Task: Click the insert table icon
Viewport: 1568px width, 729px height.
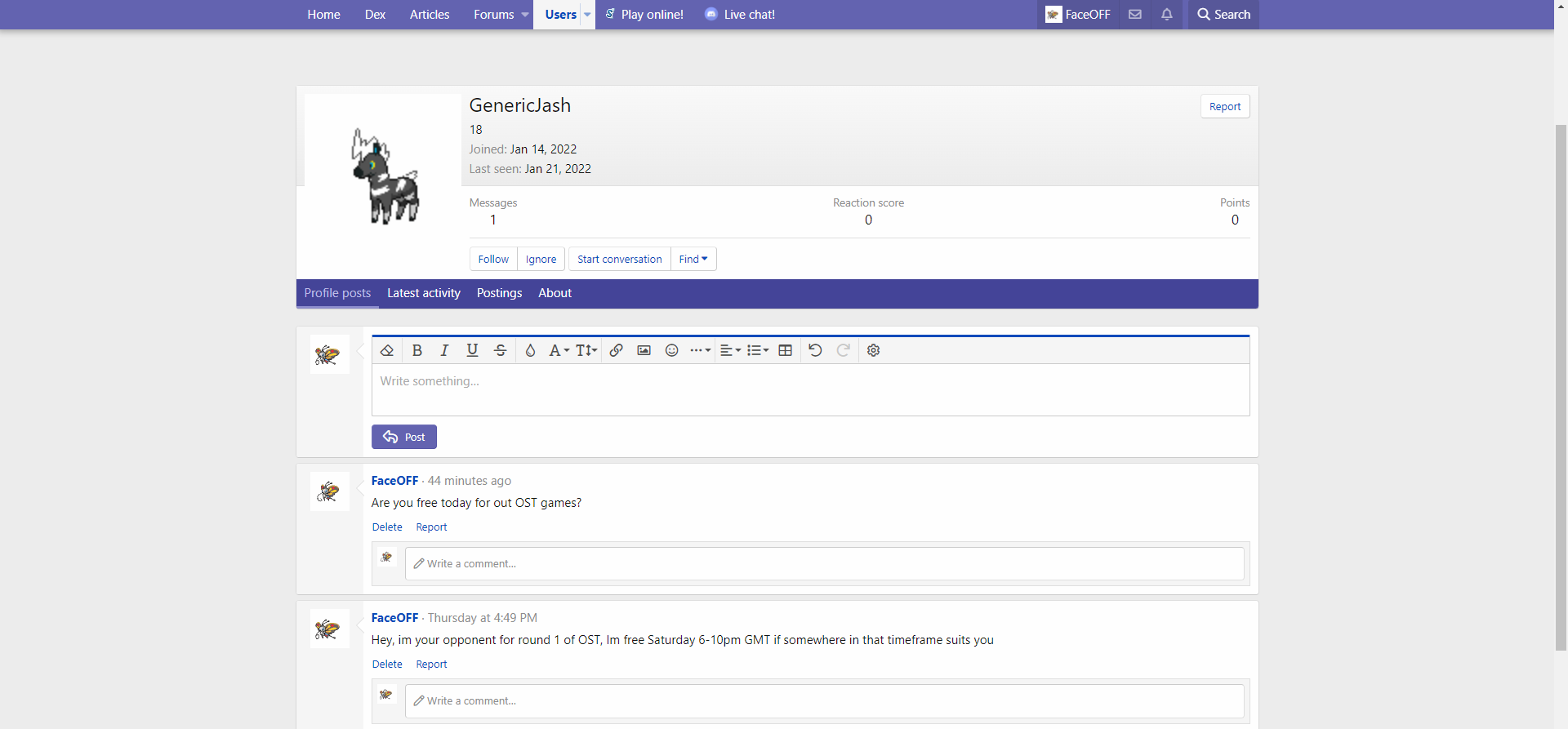Action: pos(785,350)
